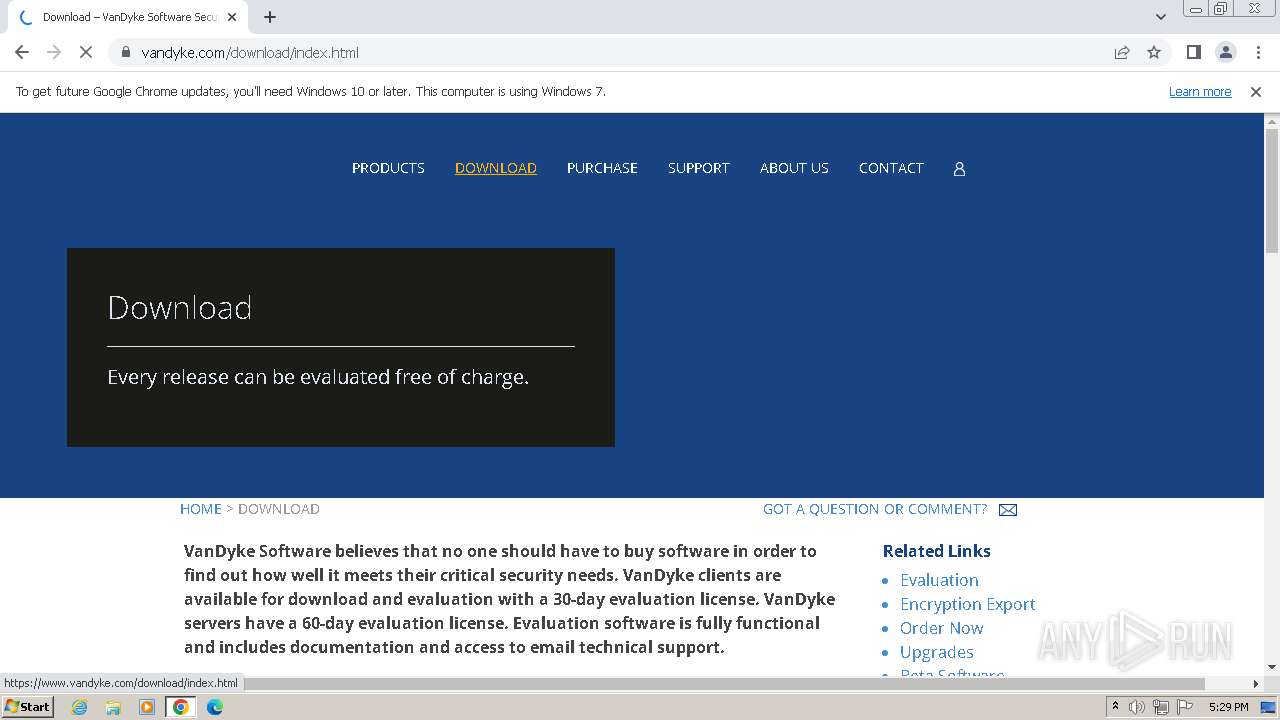Open the ABOUT US menu
This screenshot has width=1280, height=720.
click(794, 168)
